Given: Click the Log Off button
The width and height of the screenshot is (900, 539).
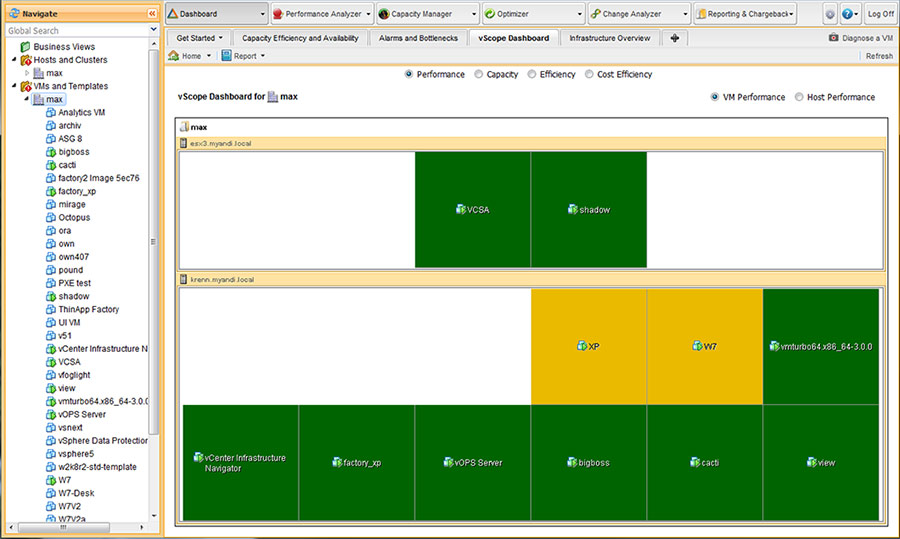Looking at the screenshot, I should (x=880, y=14).
